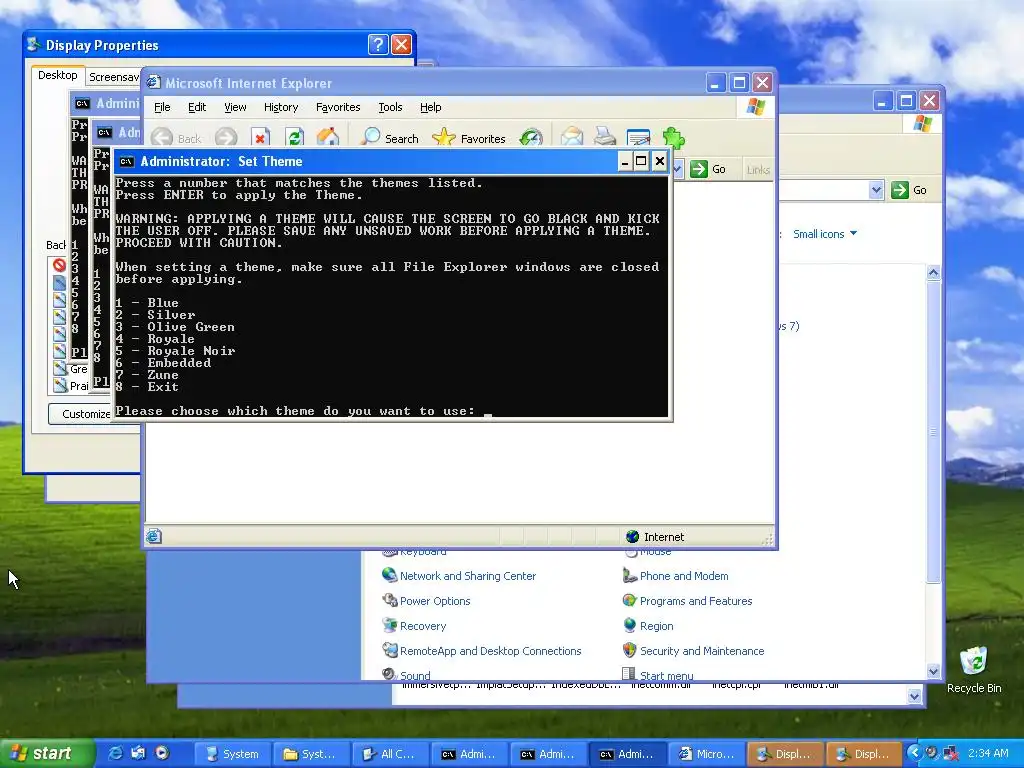Open Network and Sharing Center link

point(468,576)
